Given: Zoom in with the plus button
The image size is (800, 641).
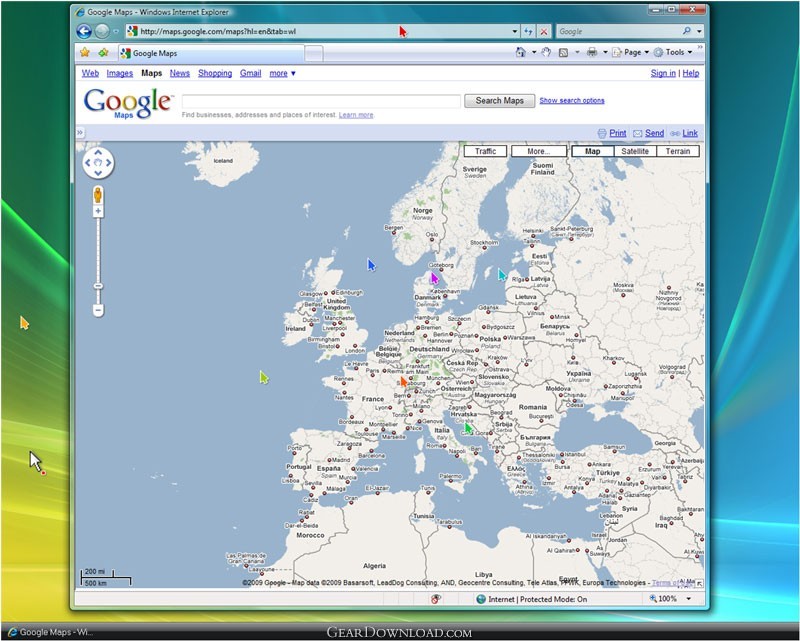Looking at the screenshot, I should tap(98, 211).
